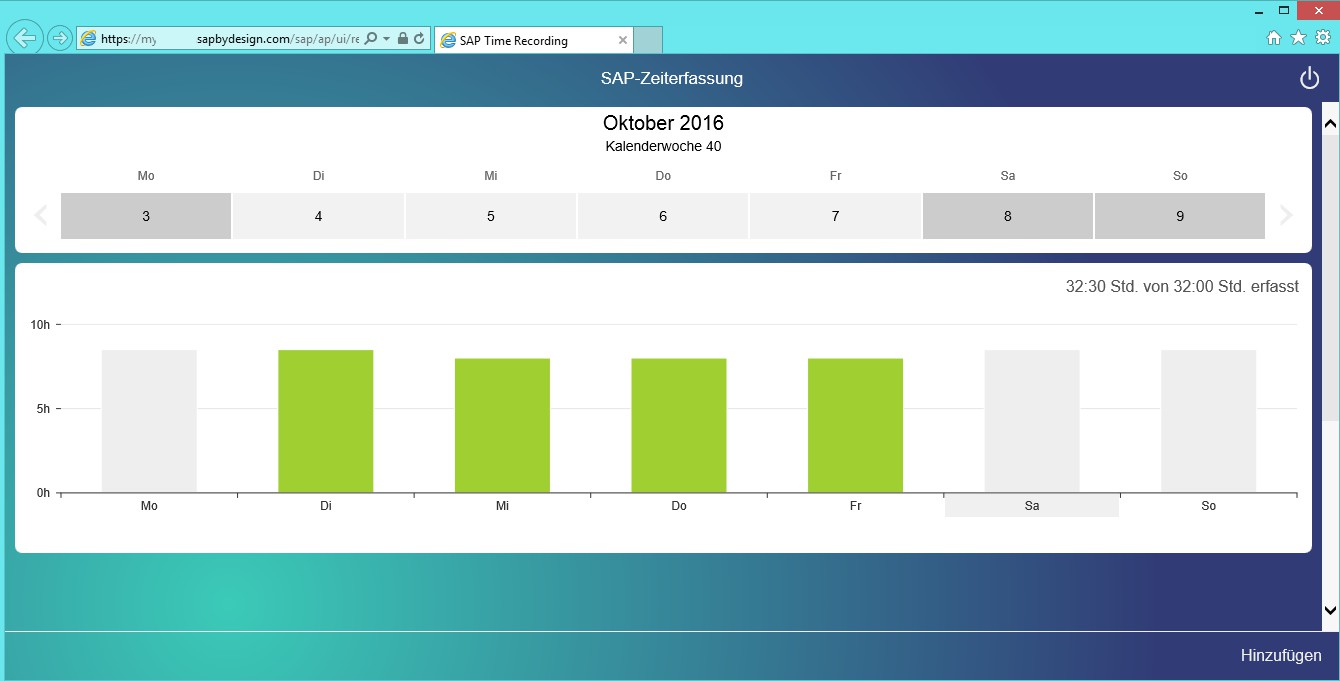
Task: Go to previous week arrow
Action: [41, 216]
